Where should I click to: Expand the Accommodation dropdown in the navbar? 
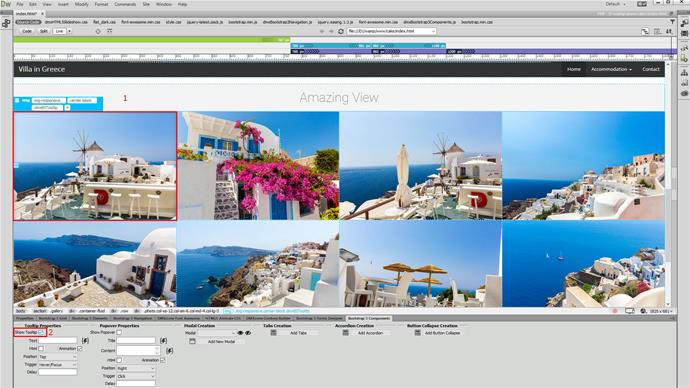tap(611, 69)
